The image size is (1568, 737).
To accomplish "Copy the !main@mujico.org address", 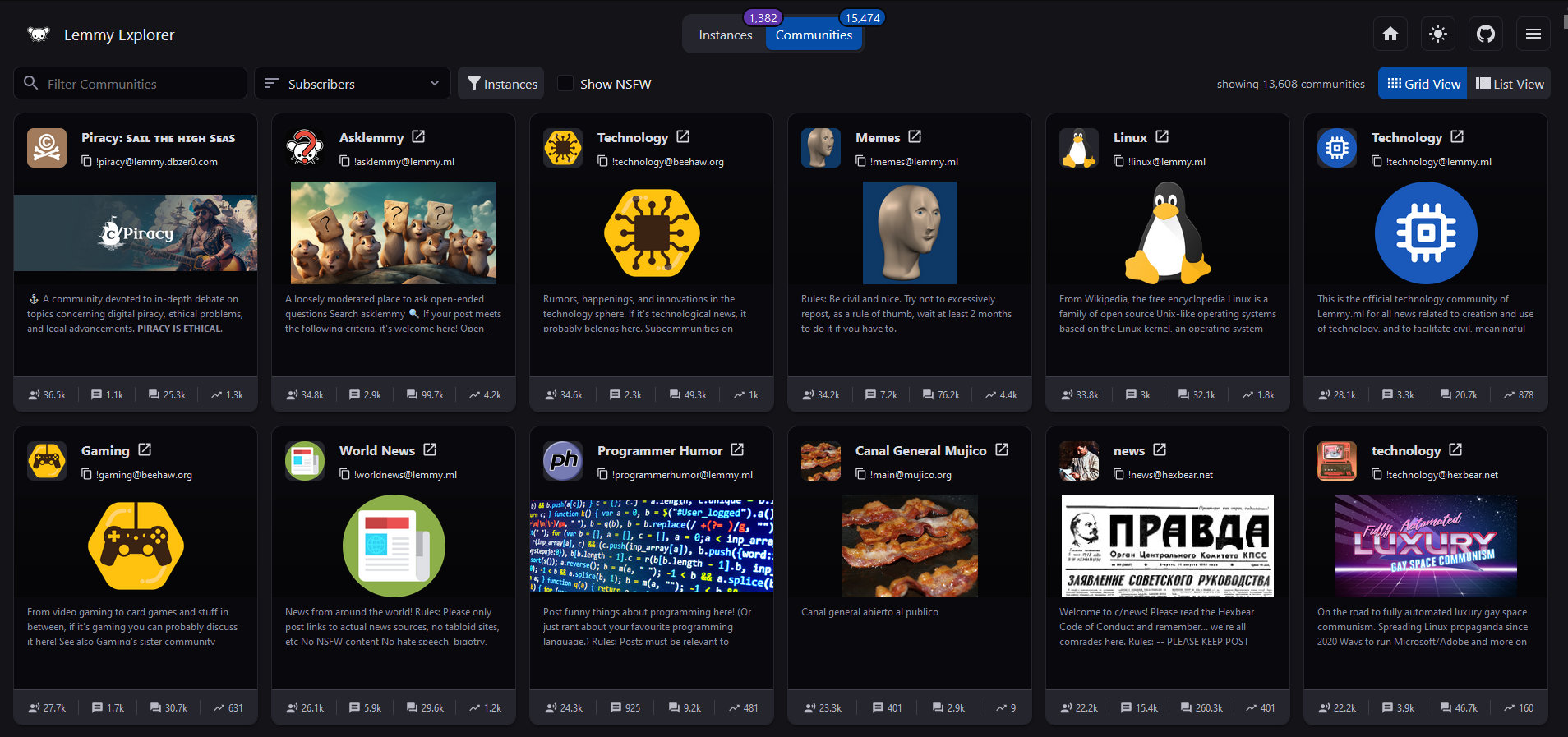I will [x=860, y=474].
